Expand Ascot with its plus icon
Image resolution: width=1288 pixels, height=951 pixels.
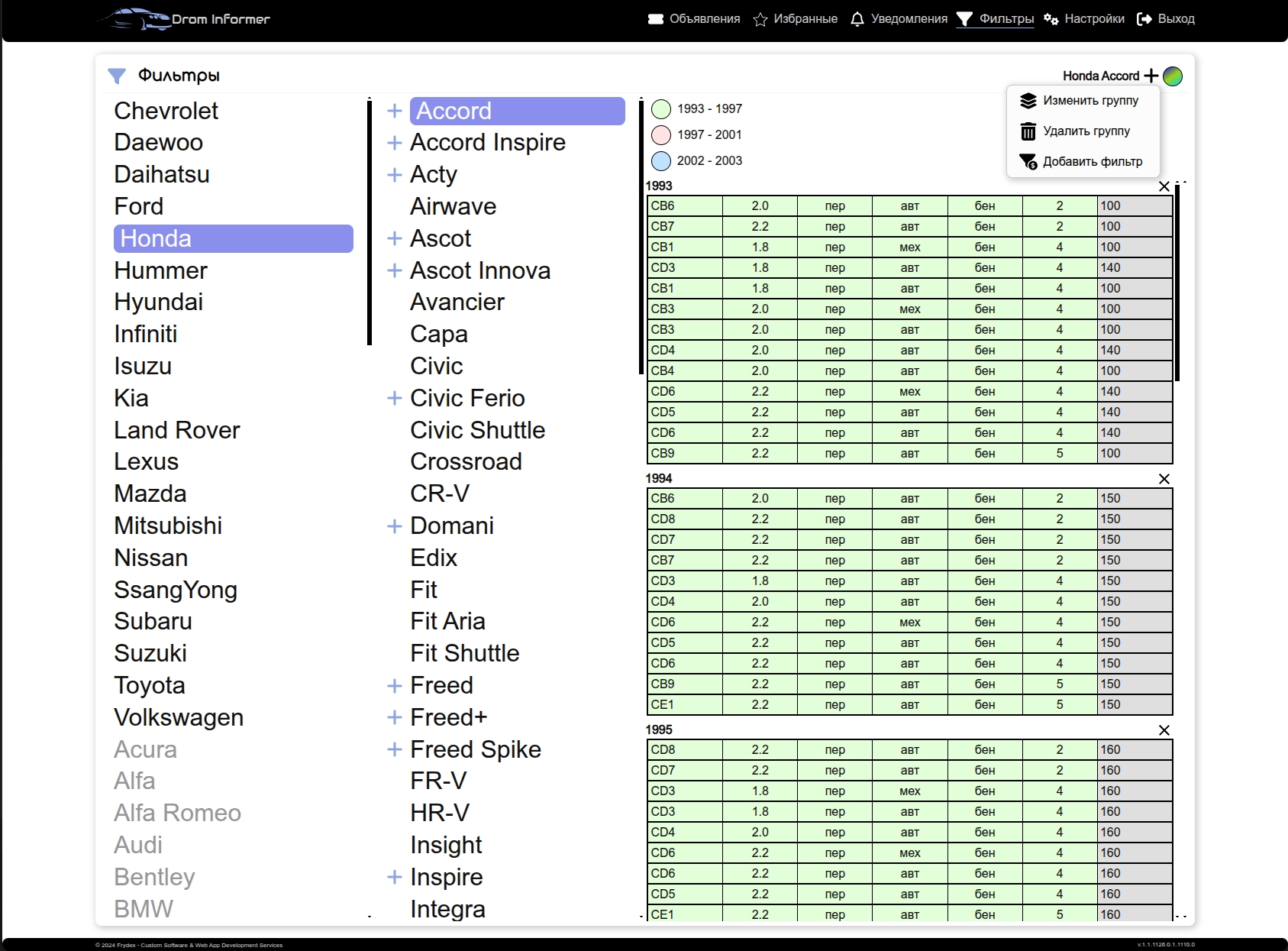(395, 238)
